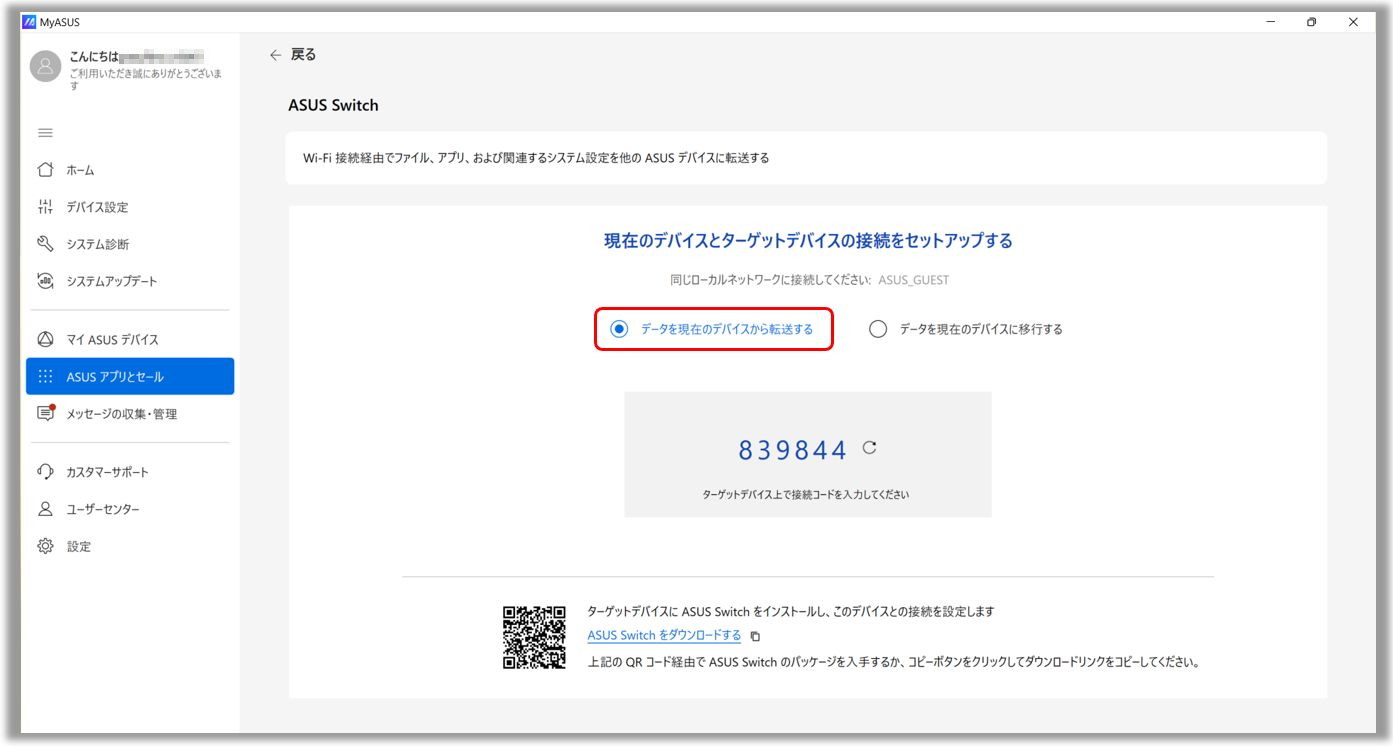Open the user profile avatar
This screenshot has height=746, width=1393.
tap(46, 66)
